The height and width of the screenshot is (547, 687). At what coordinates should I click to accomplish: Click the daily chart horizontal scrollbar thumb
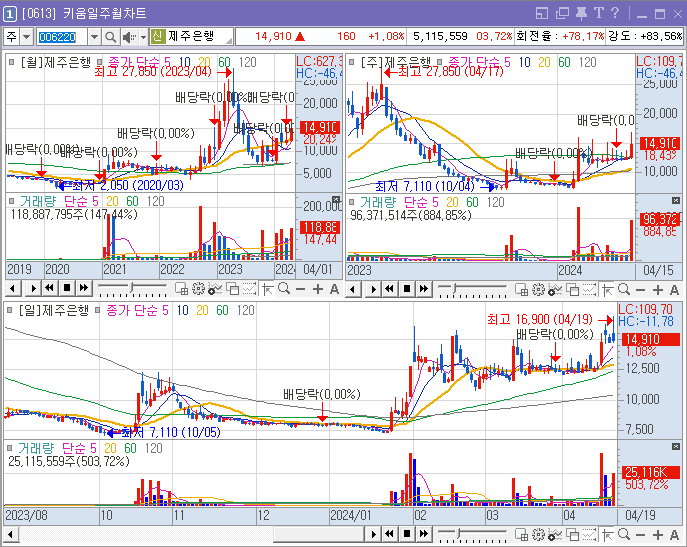[x=319, y=535]
